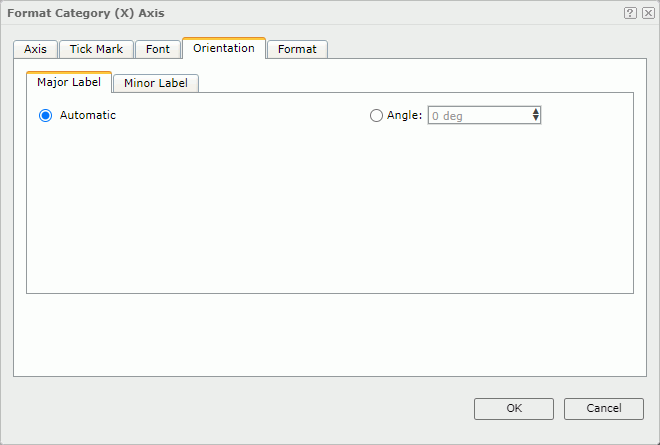
Task: Increase angle with the spinner up arrow
Action: point(536,111)
